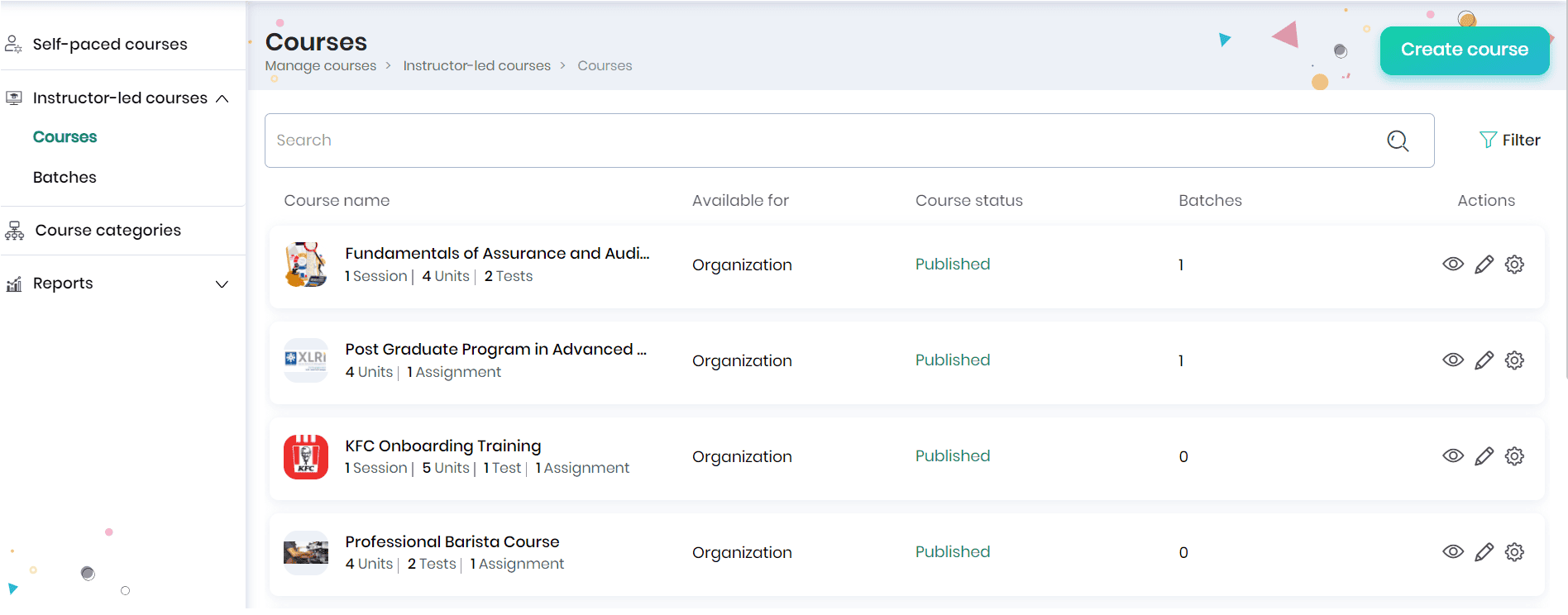Open the Filter options

tap(1510, 141)
